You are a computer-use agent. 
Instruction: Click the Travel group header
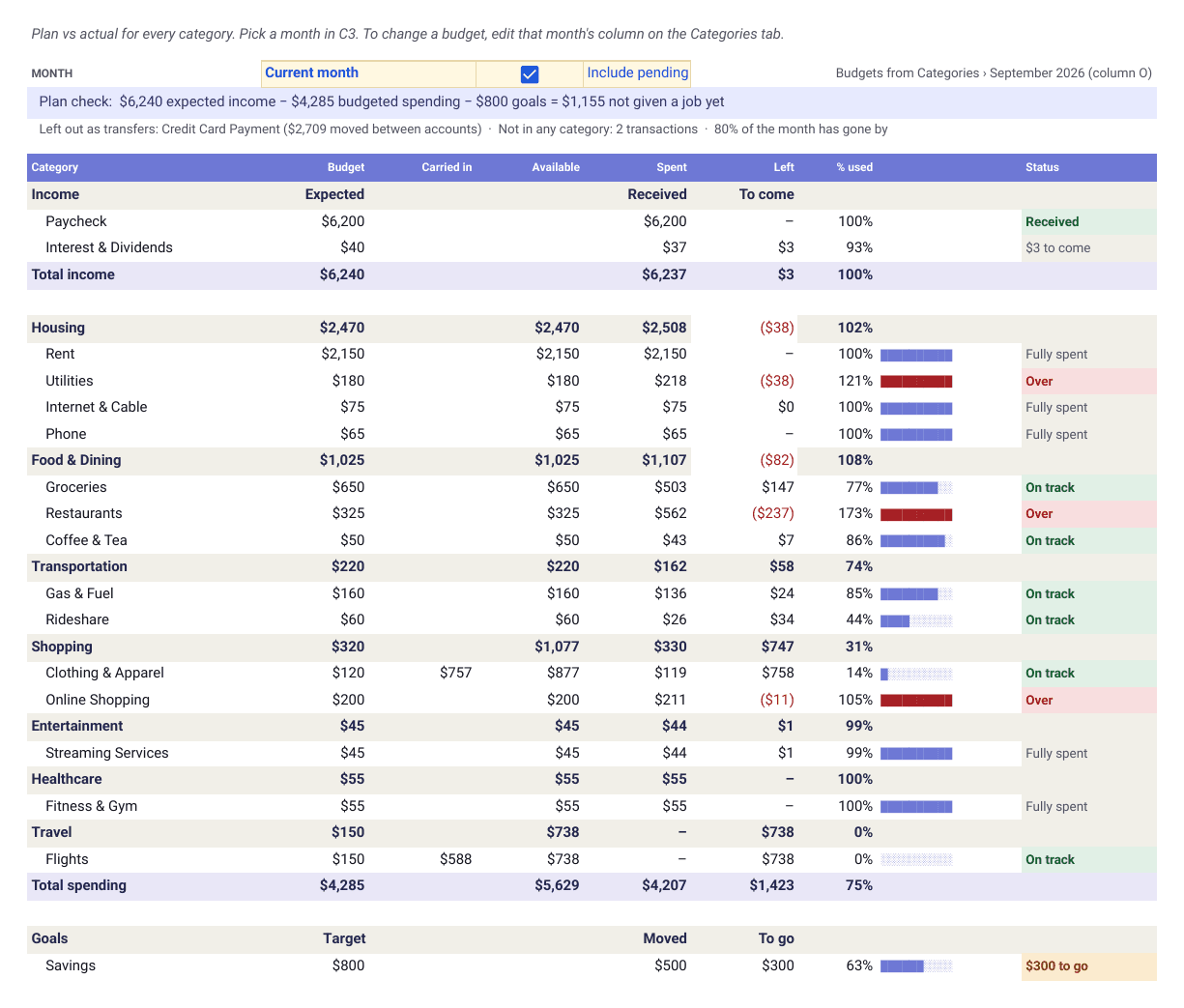(51, 832)
